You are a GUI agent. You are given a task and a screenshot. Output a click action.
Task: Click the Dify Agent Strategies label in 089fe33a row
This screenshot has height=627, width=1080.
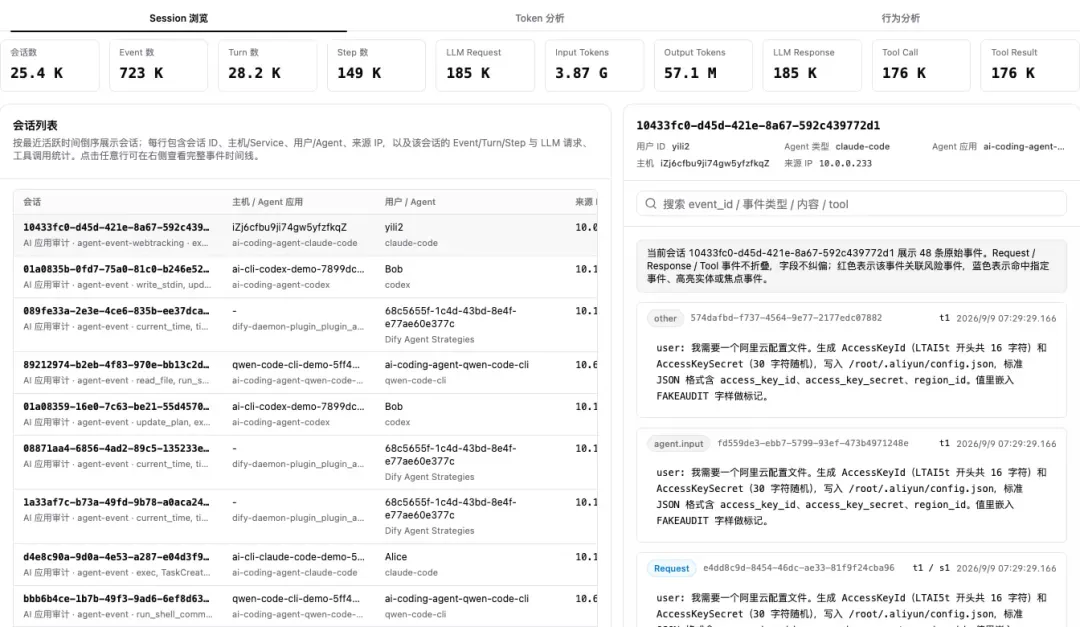(429, 340)
